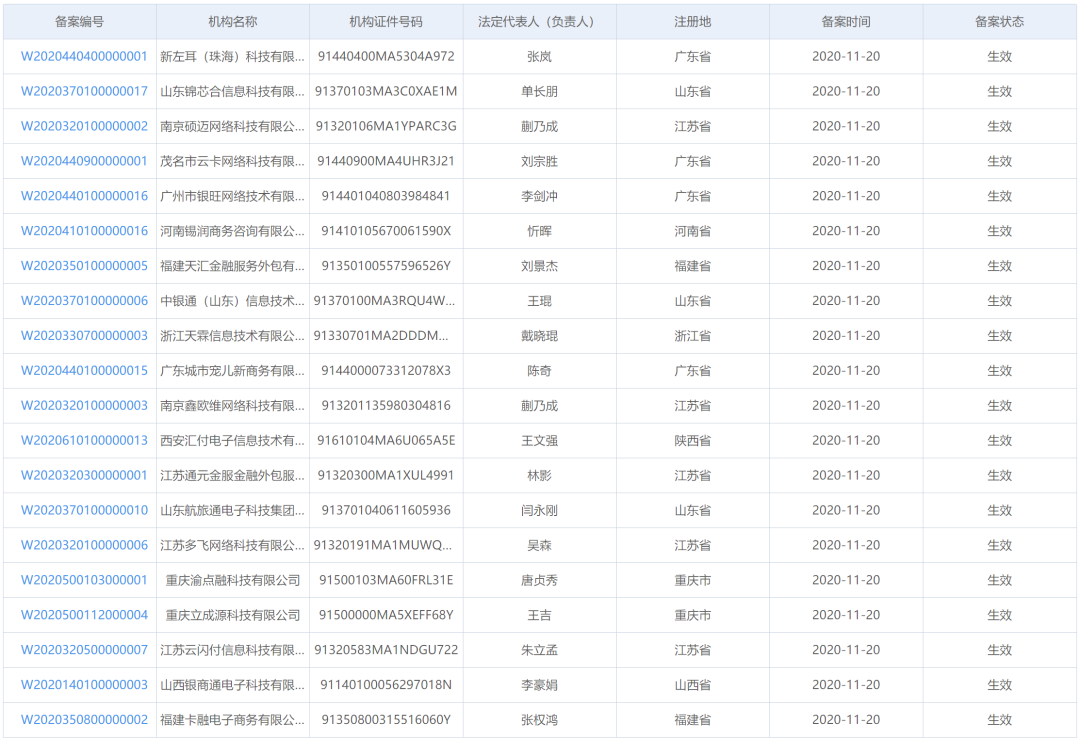Select organization 中银通（山东）信息技术... cell
Screen dimensions: 1080x740
pyautogui.click(x=233, y=301)
